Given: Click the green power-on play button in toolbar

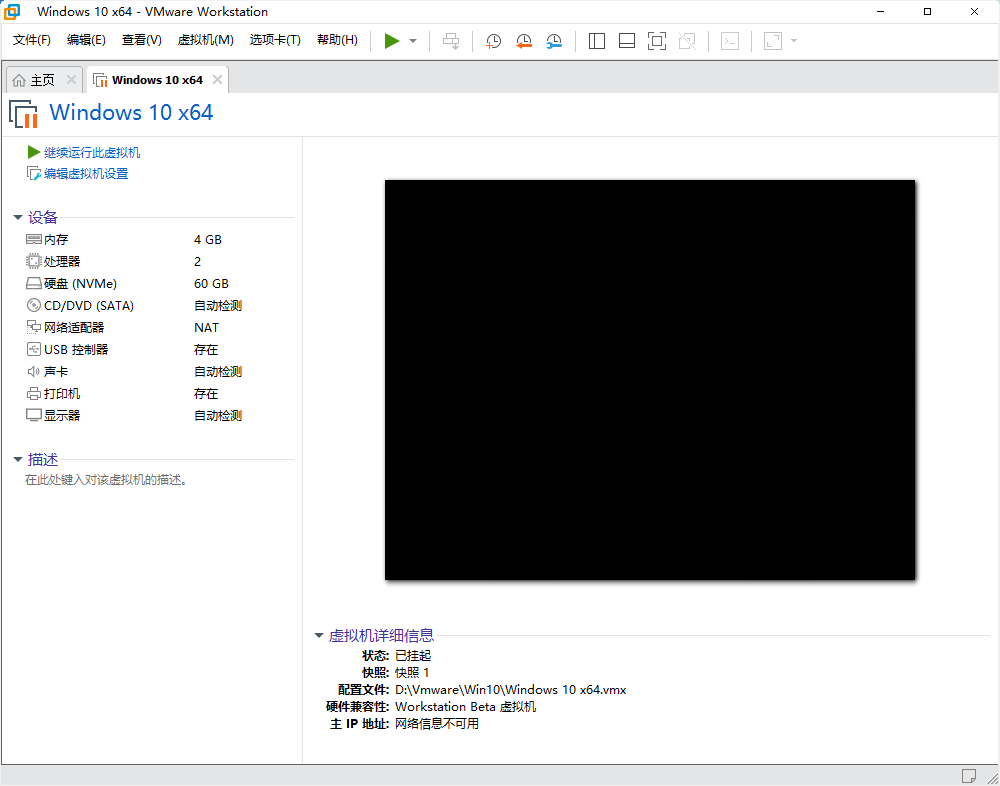Looking at the screenshot, I should click(392, 41).
